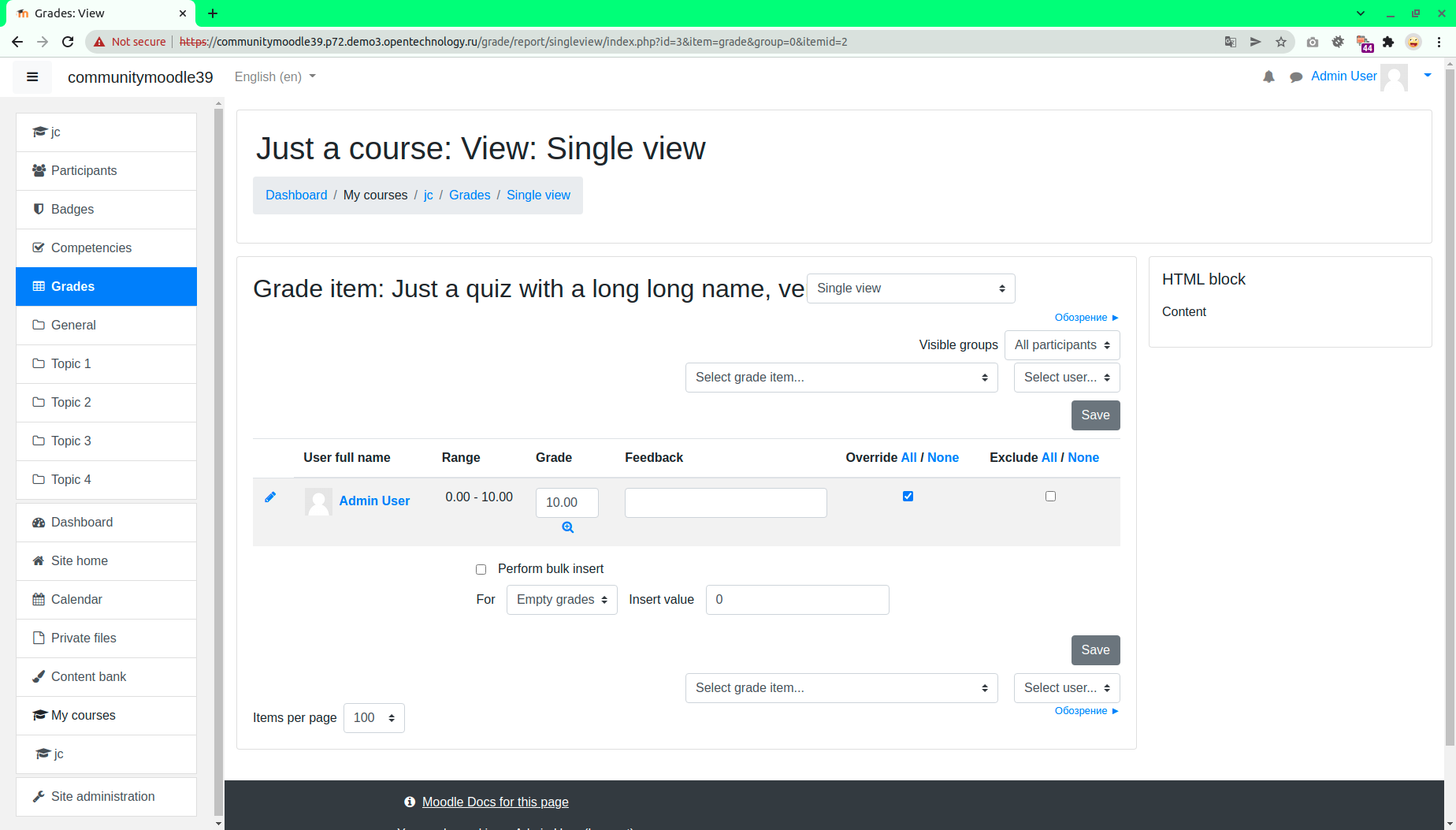This screenshot has width=1456, height=830.
Task: Open the Items per page dropdown
Action: tap(374, 718)
